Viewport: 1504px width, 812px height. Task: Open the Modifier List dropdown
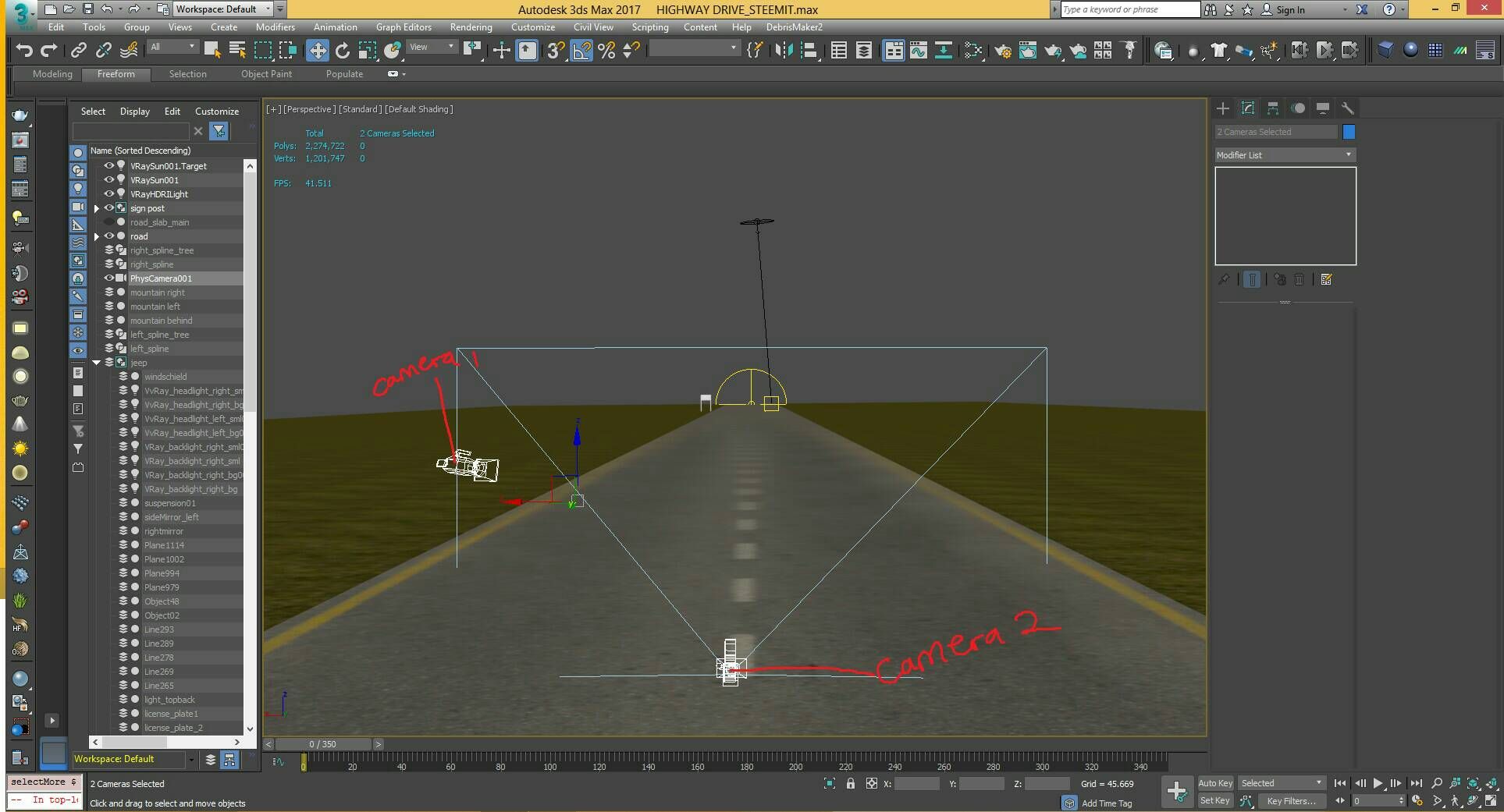1285,155
